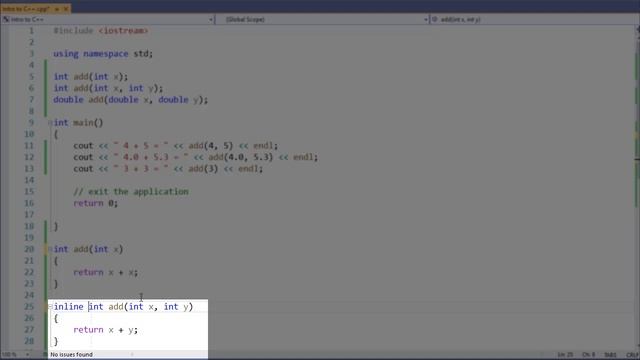The image size is (640, 360).
Task: Click 'double add(double x, double y);' on line 7
Action: pos(131,100)
